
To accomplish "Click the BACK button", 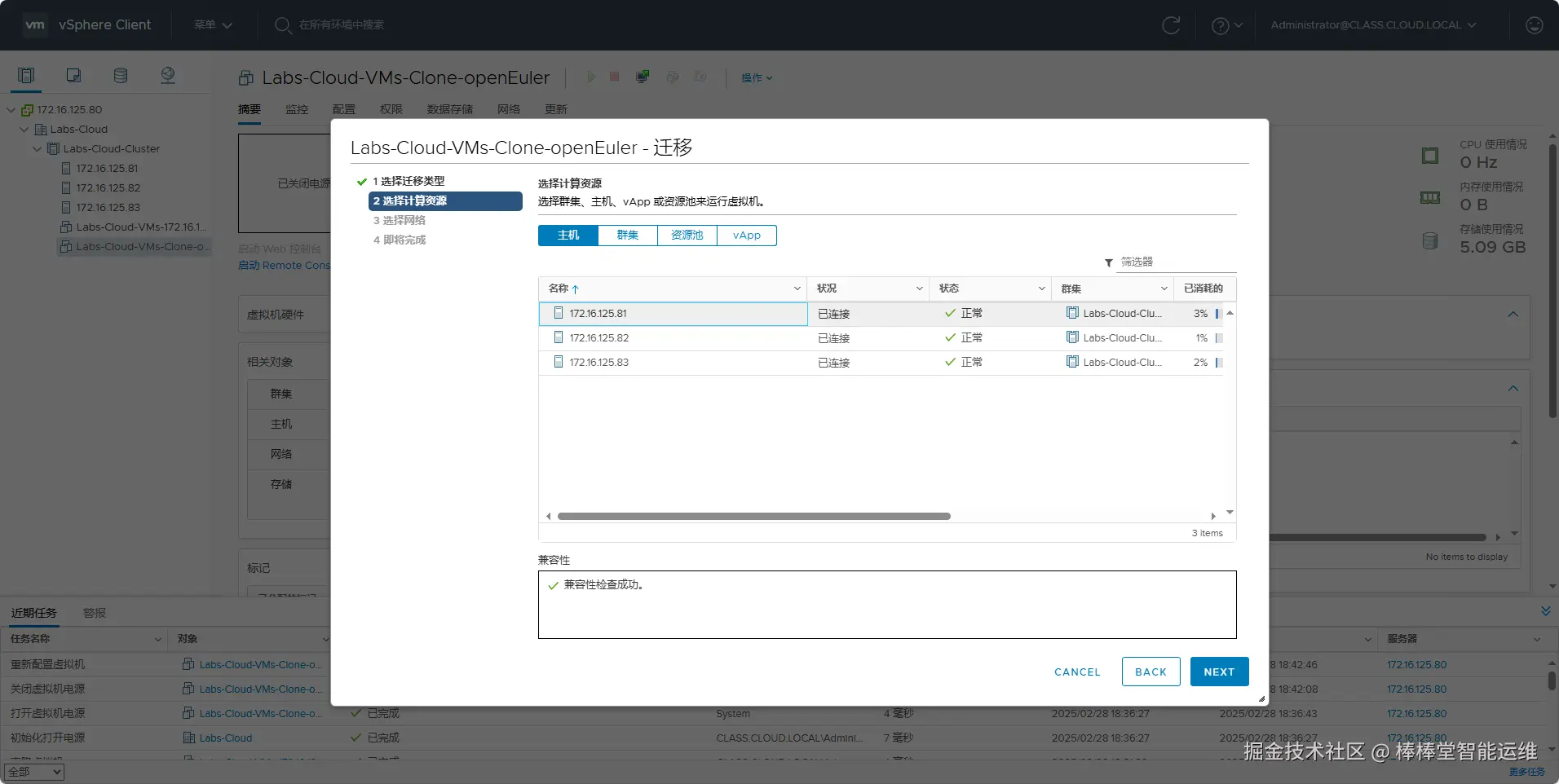I will 1150,672.
